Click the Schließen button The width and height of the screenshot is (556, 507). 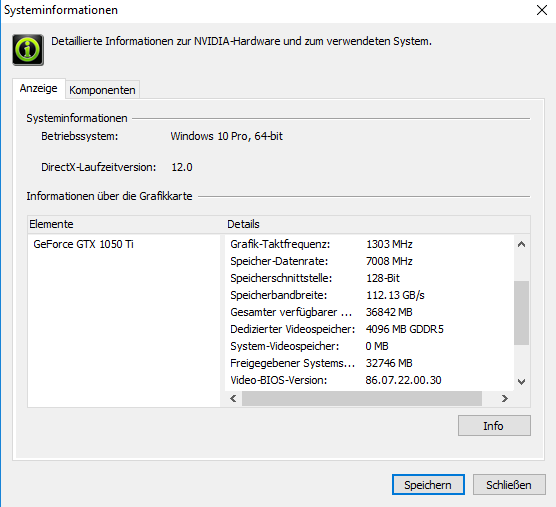coord(509,485)
